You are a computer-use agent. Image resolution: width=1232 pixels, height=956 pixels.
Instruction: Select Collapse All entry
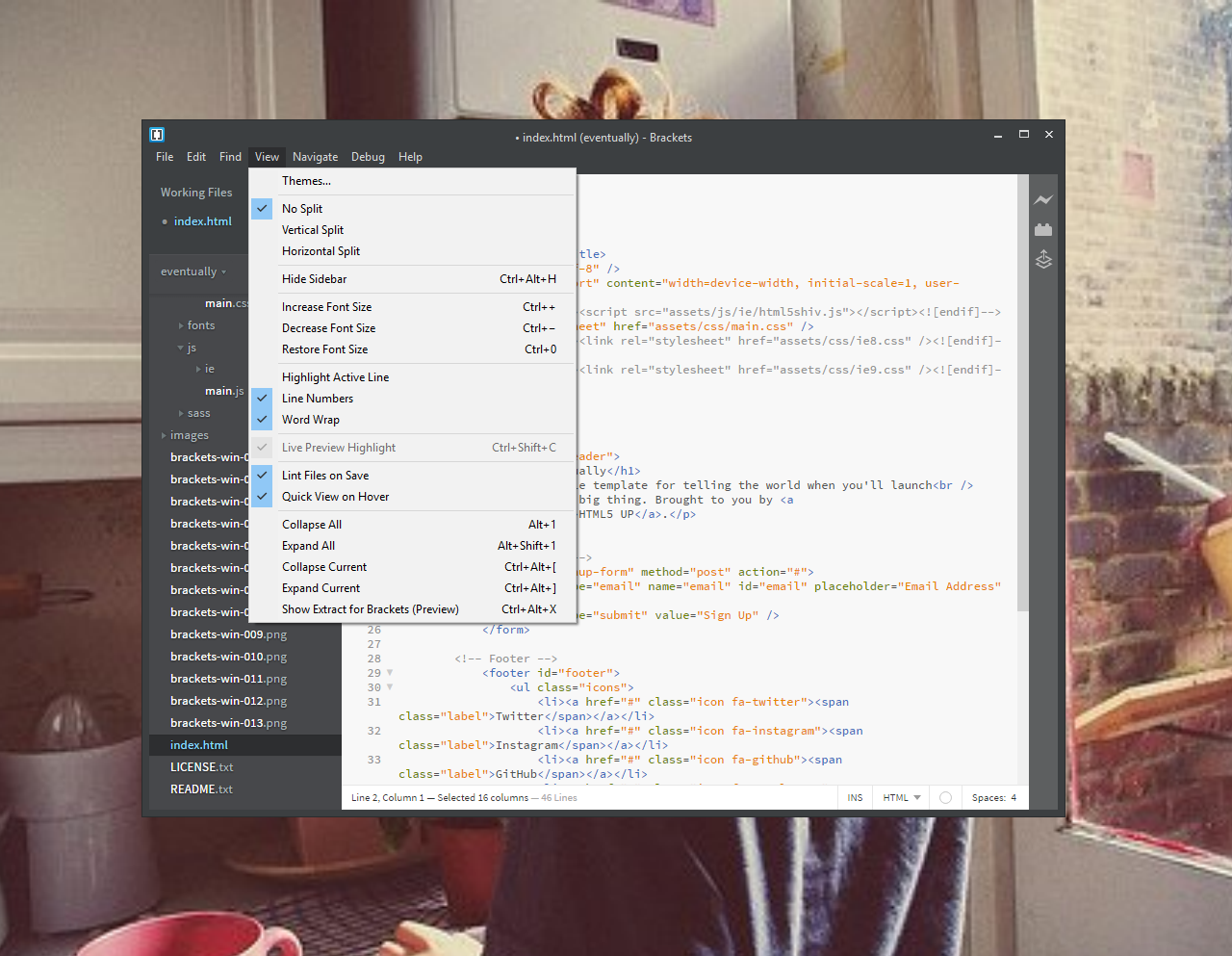click(x=412, y=525)
